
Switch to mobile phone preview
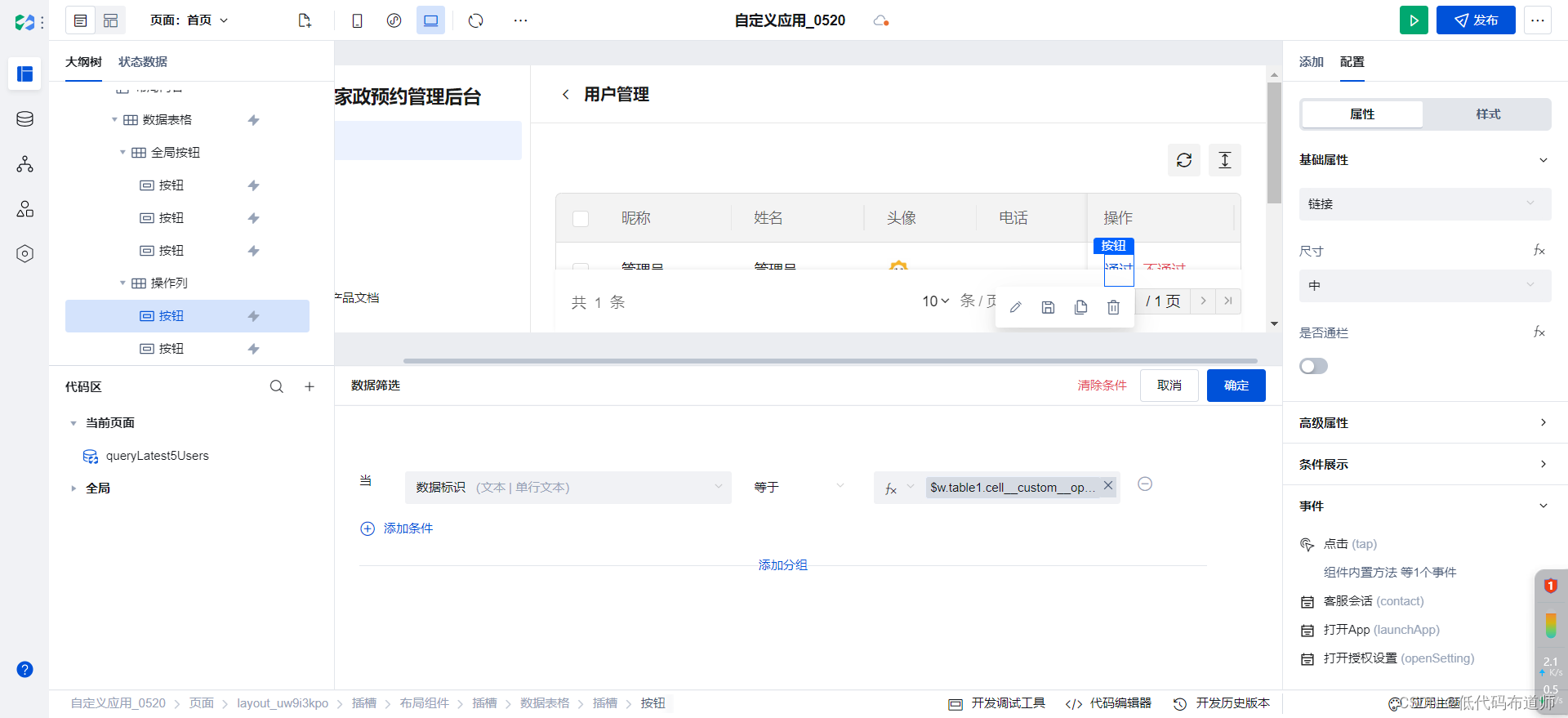tap(357, 20)
